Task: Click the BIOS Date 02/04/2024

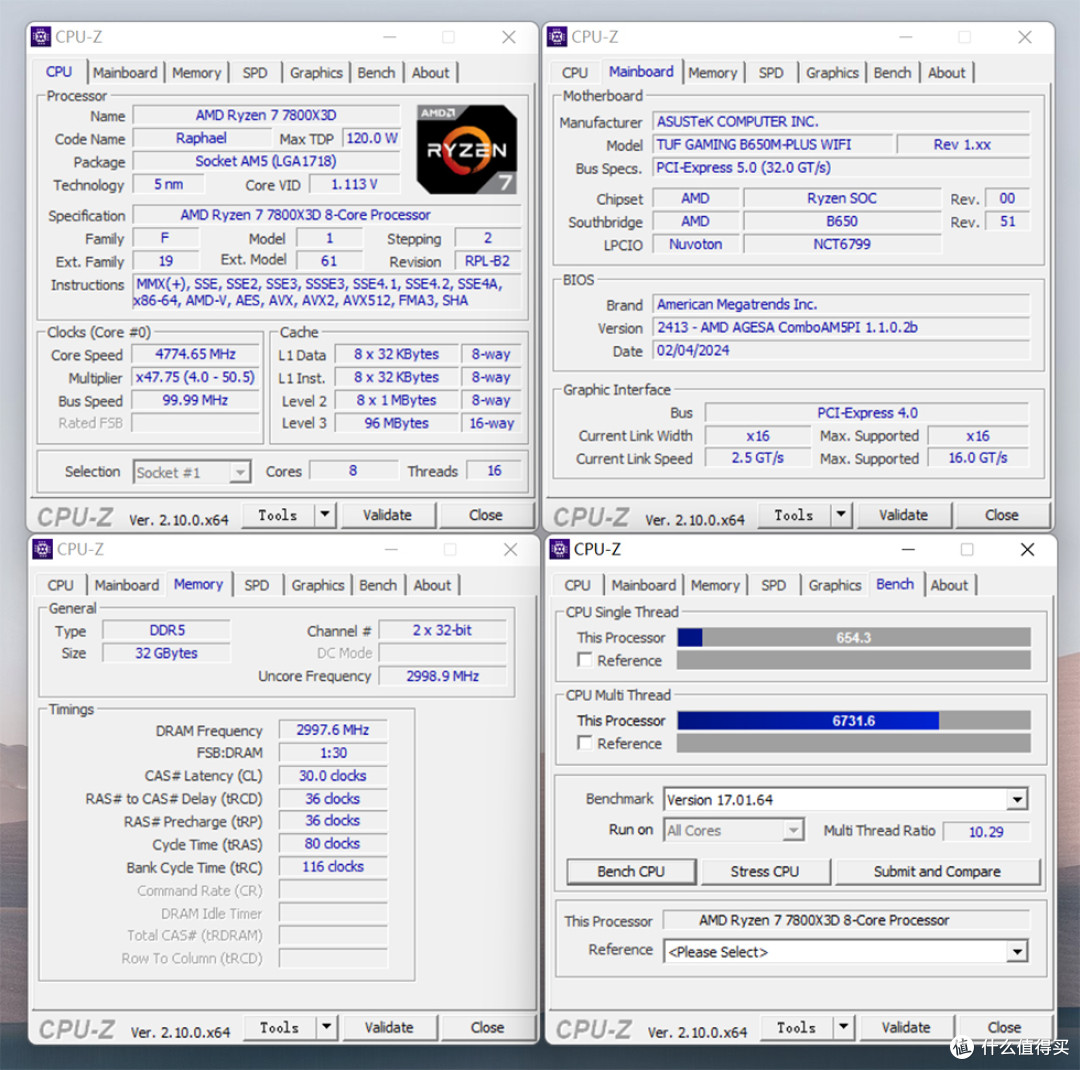Action: (840, 350)
